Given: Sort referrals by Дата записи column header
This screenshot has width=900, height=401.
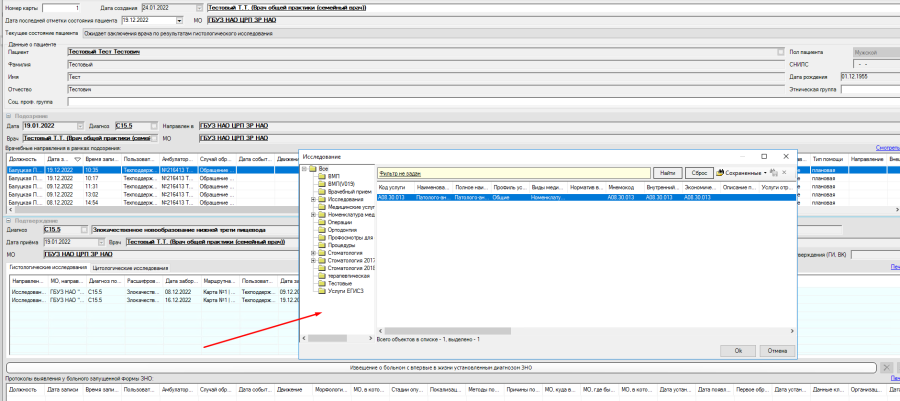Looking at the screenshot, I should click(64, 159).
